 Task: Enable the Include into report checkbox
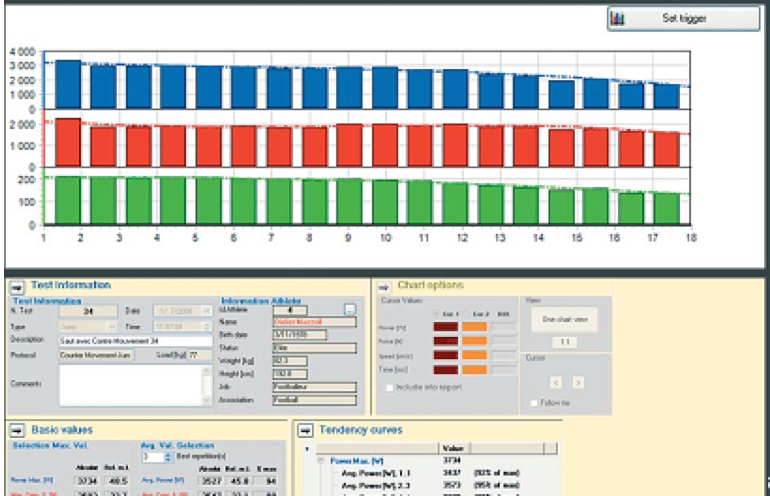click(390, 386)
